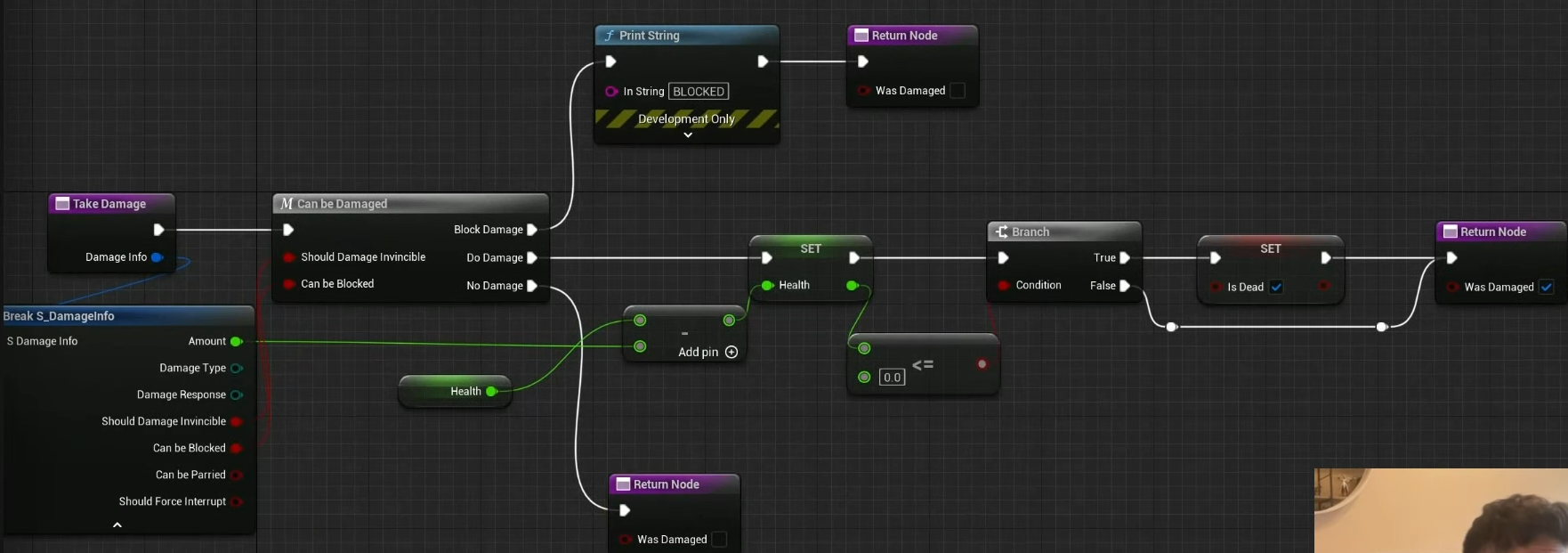Viewport: 1568px width, 553px height.
Task: Click the Damage Info blue output pin
Action: [157, 257]
